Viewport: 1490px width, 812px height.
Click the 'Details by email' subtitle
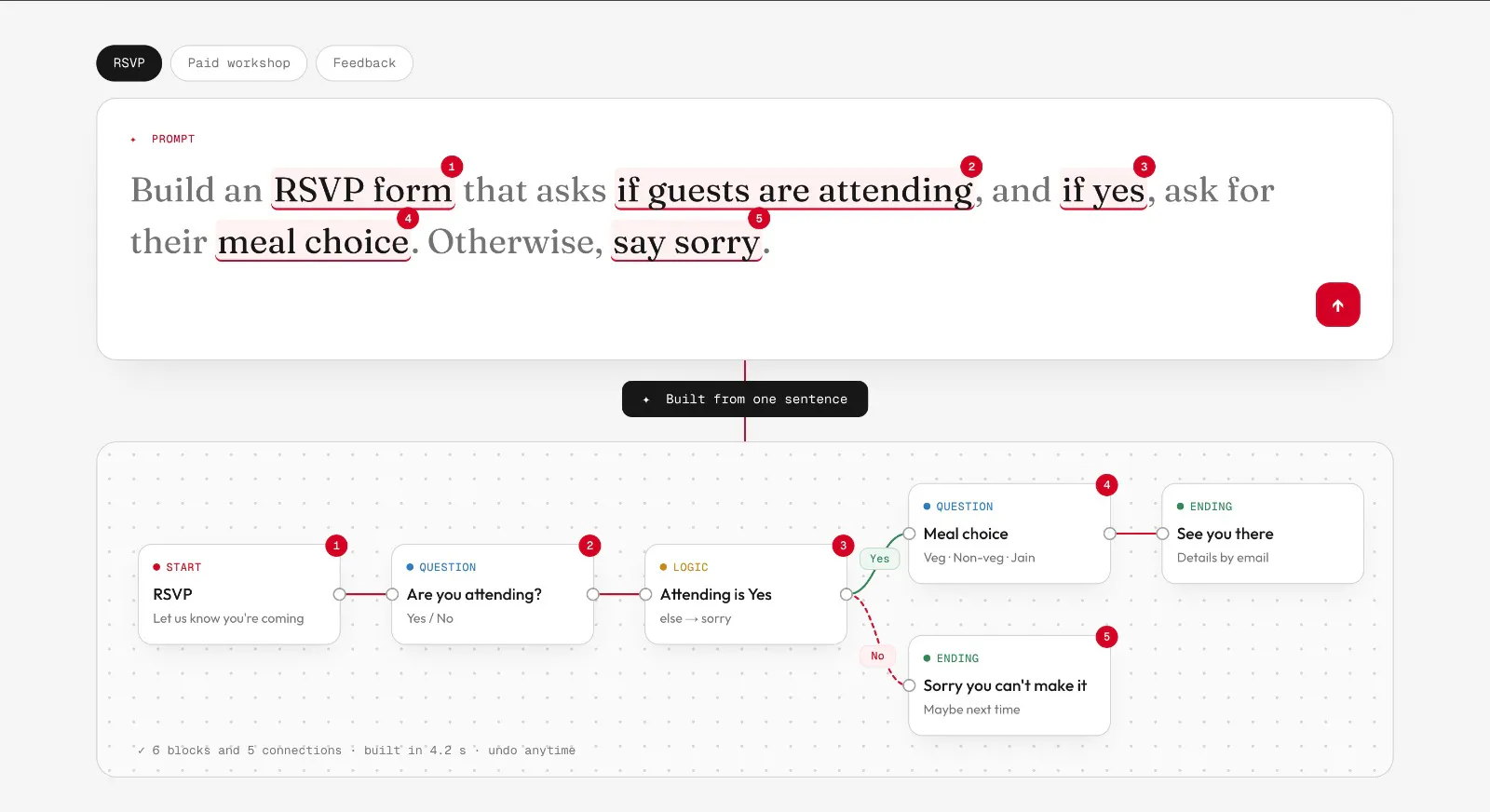[1223, 558]
